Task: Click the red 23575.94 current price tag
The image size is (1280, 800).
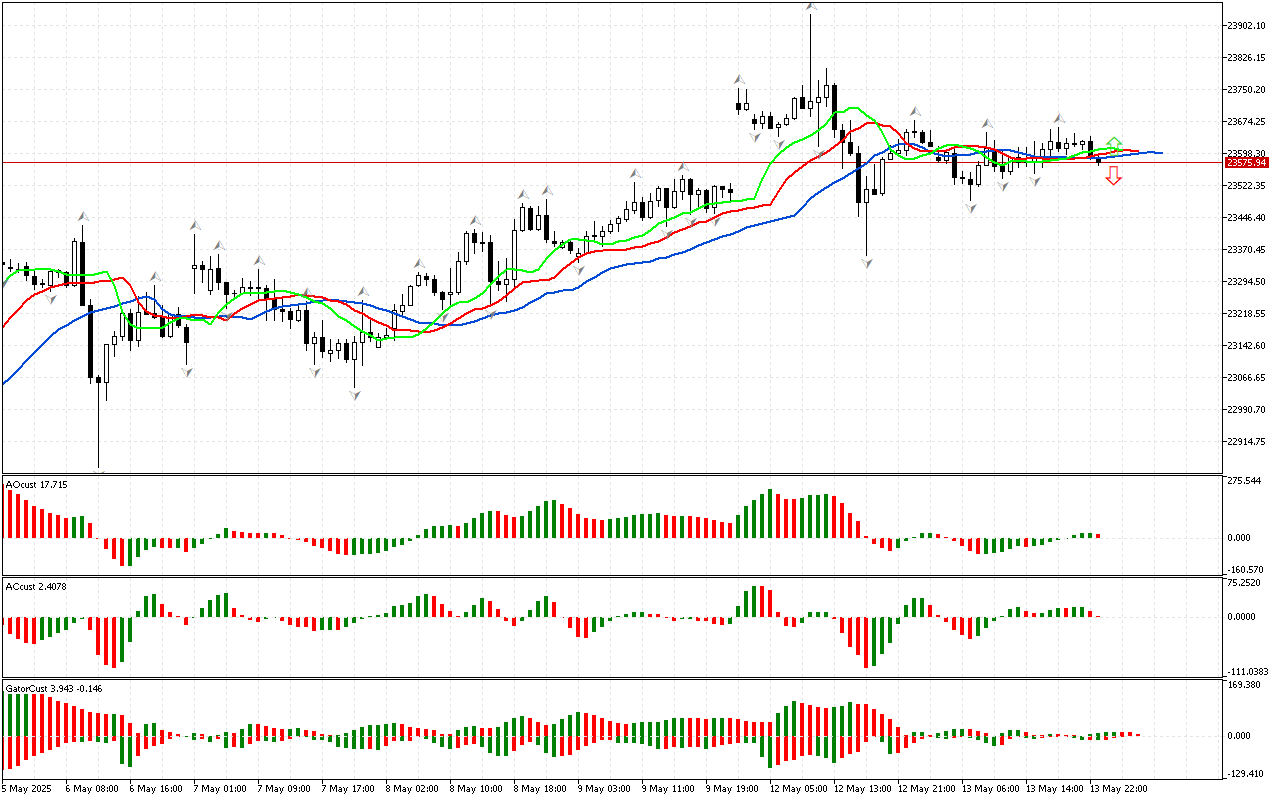Action: coord(1248,162)
